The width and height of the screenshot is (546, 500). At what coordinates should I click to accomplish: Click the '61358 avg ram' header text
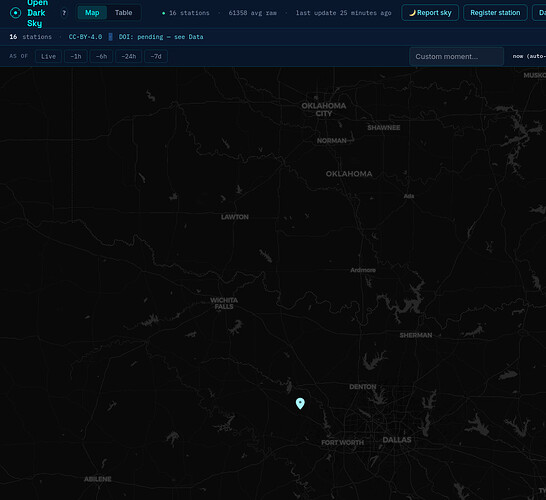click(253, 13)
